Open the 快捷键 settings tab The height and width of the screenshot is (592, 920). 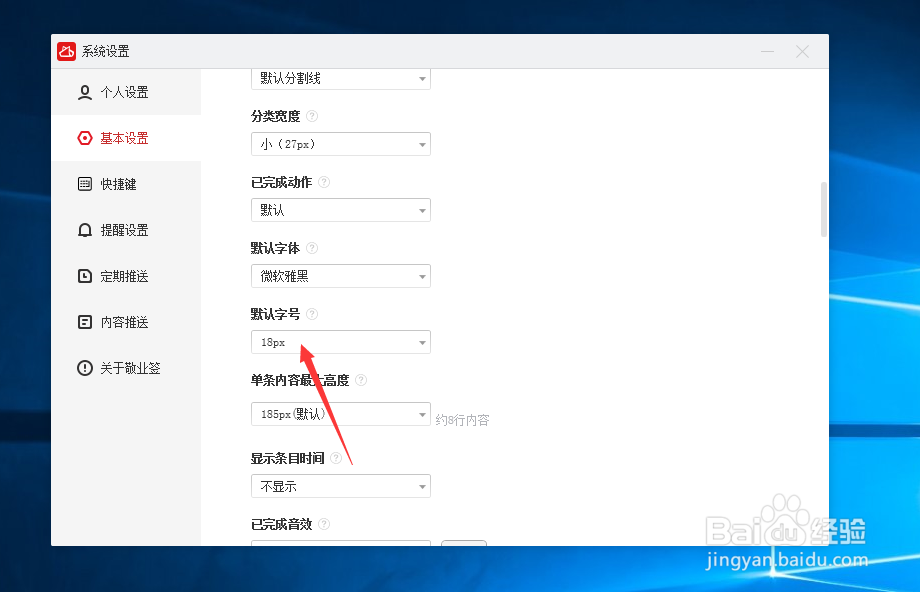click(126, 184)
